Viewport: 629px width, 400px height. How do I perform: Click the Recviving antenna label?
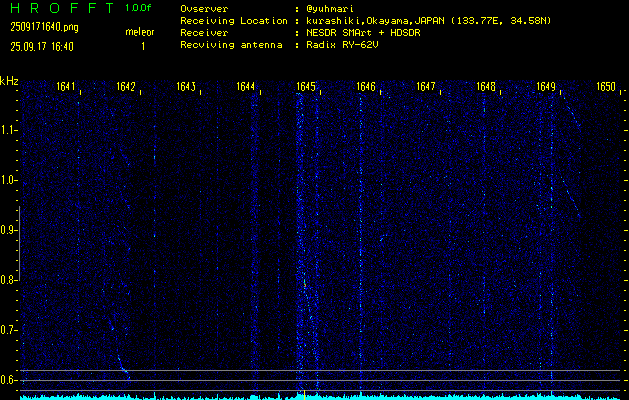coord(231,45)
